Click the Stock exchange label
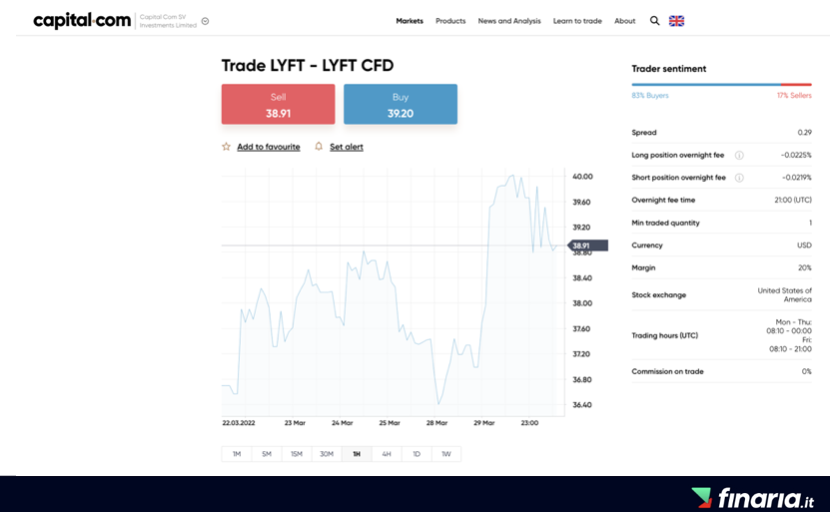Image resolution: width=830 pixels, height=514 pixels. click(x=658, y=295)
